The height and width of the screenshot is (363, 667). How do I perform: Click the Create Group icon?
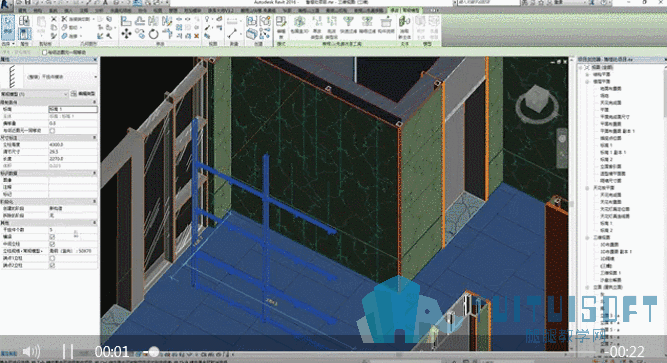point(265,21)
